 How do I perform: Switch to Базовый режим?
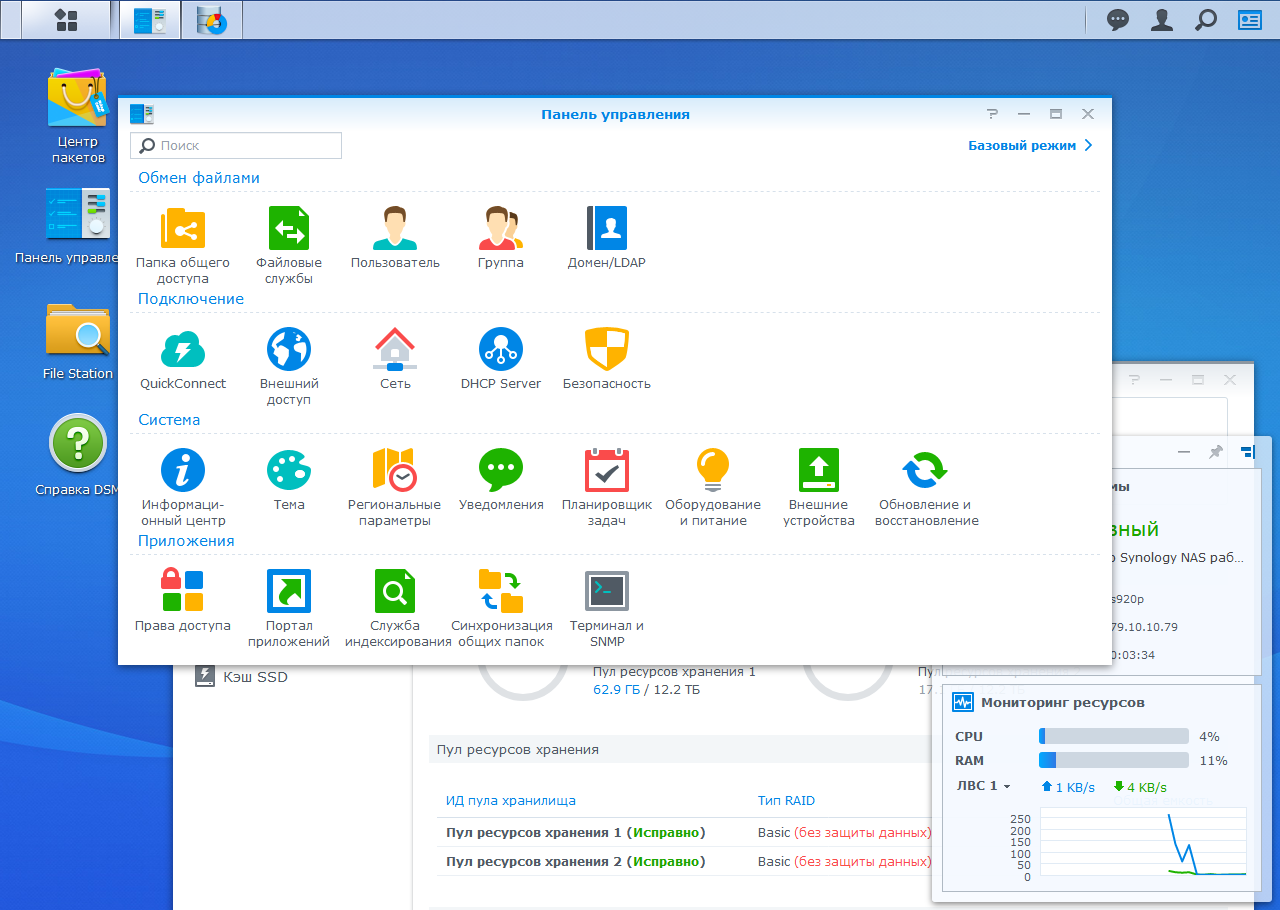click(x=1030, y=145)
